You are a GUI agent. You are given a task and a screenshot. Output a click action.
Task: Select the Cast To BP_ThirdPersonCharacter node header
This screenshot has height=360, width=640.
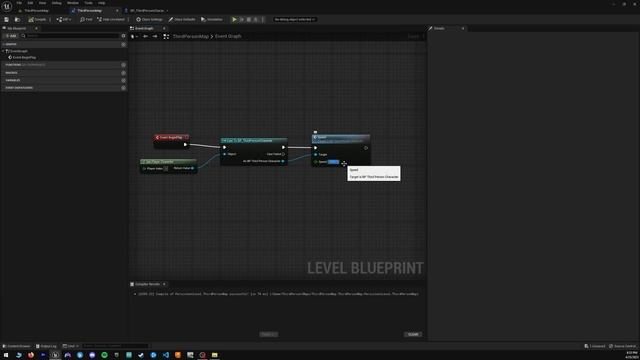[x=253, y=140]
